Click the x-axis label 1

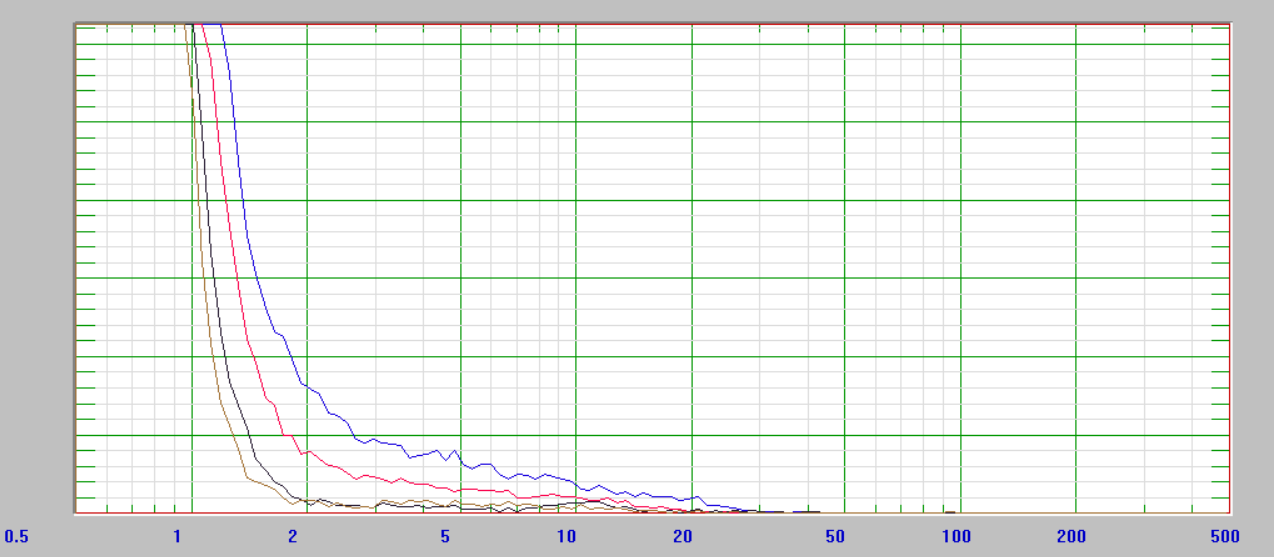coord(177,536)
